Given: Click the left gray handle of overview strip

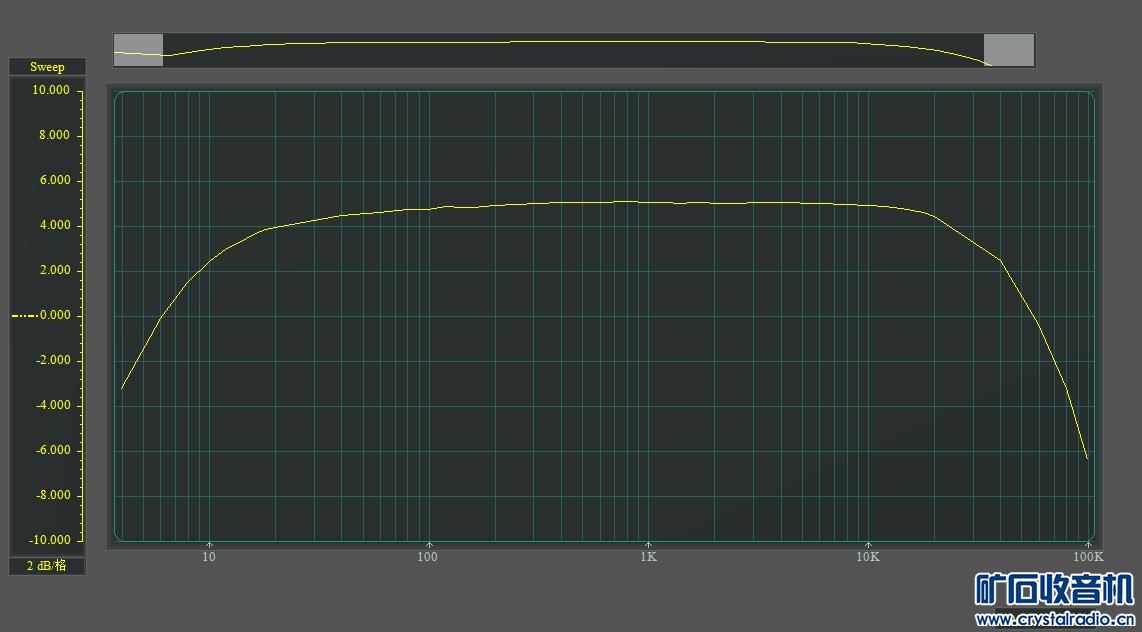Looking at the screenshot, I should point(138,50).
